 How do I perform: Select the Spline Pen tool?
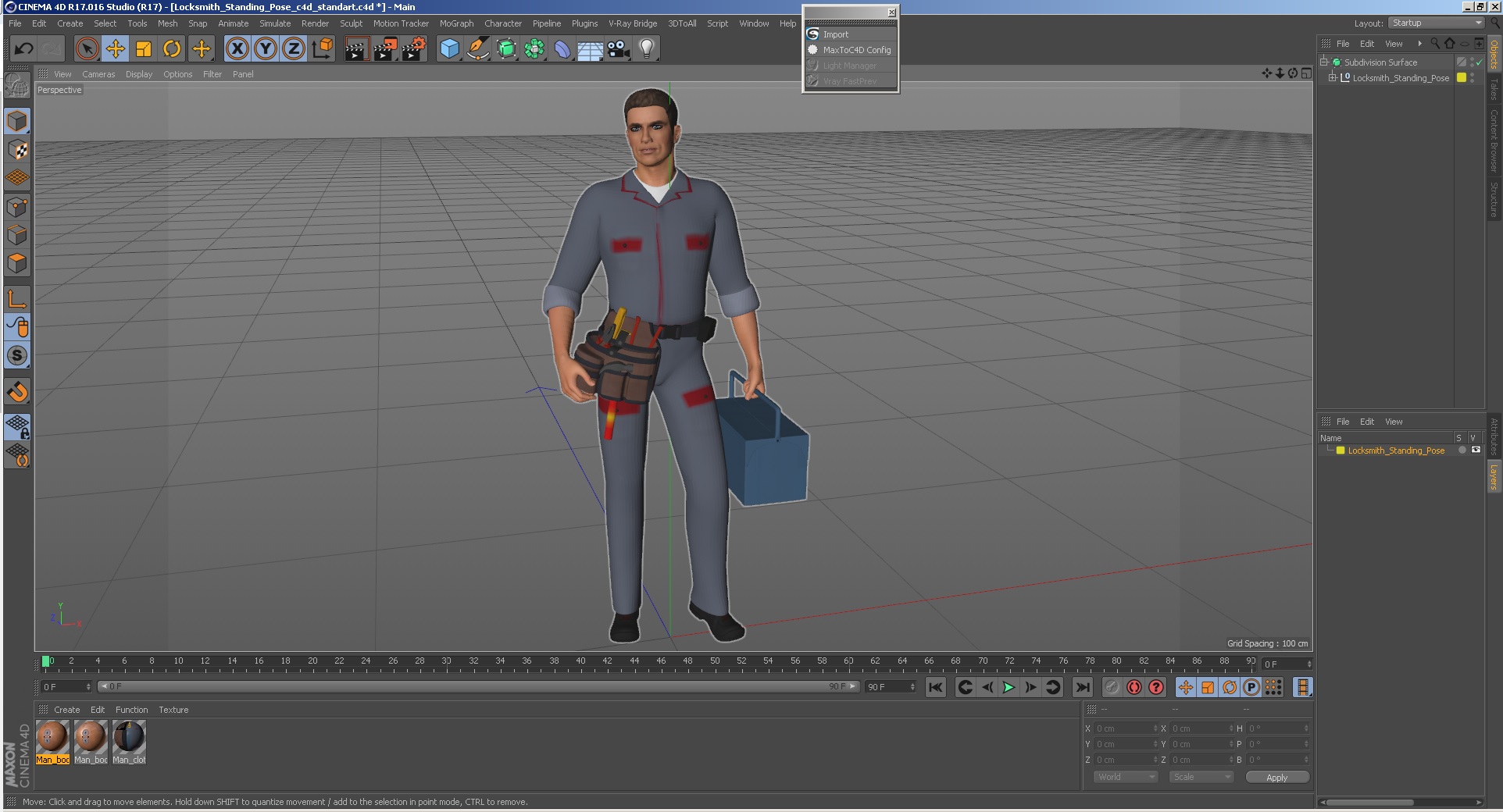click(x=478, y=49)
